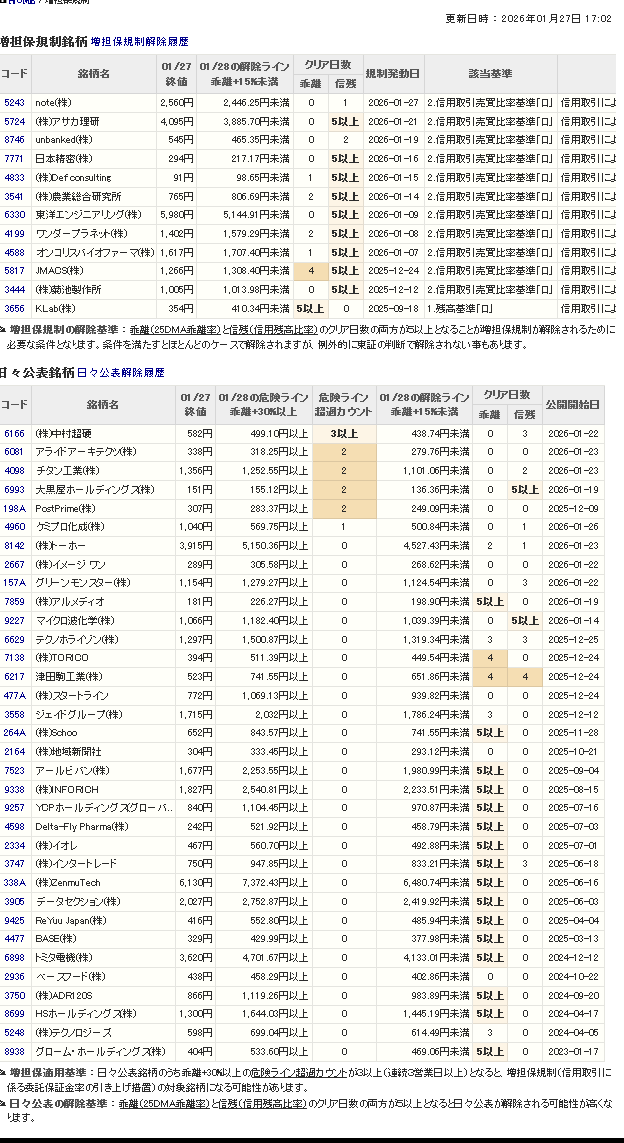Click stock code 8938 グローム・ホールディングス
Viewport: 624px width, 1143px height.
click(14, 1052)
